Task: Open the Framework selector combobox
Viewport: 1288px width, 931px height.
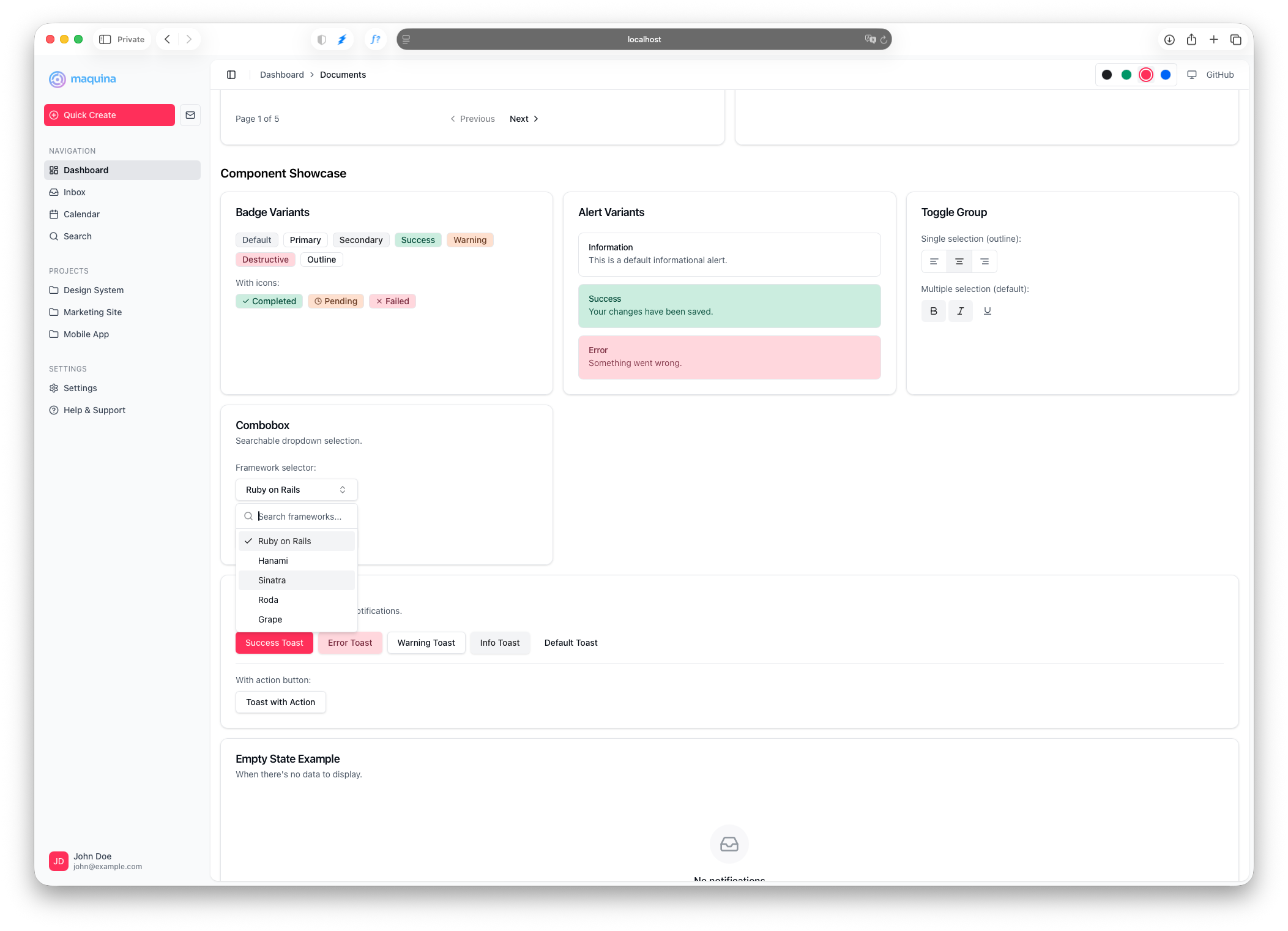Action: pos(296,489)
